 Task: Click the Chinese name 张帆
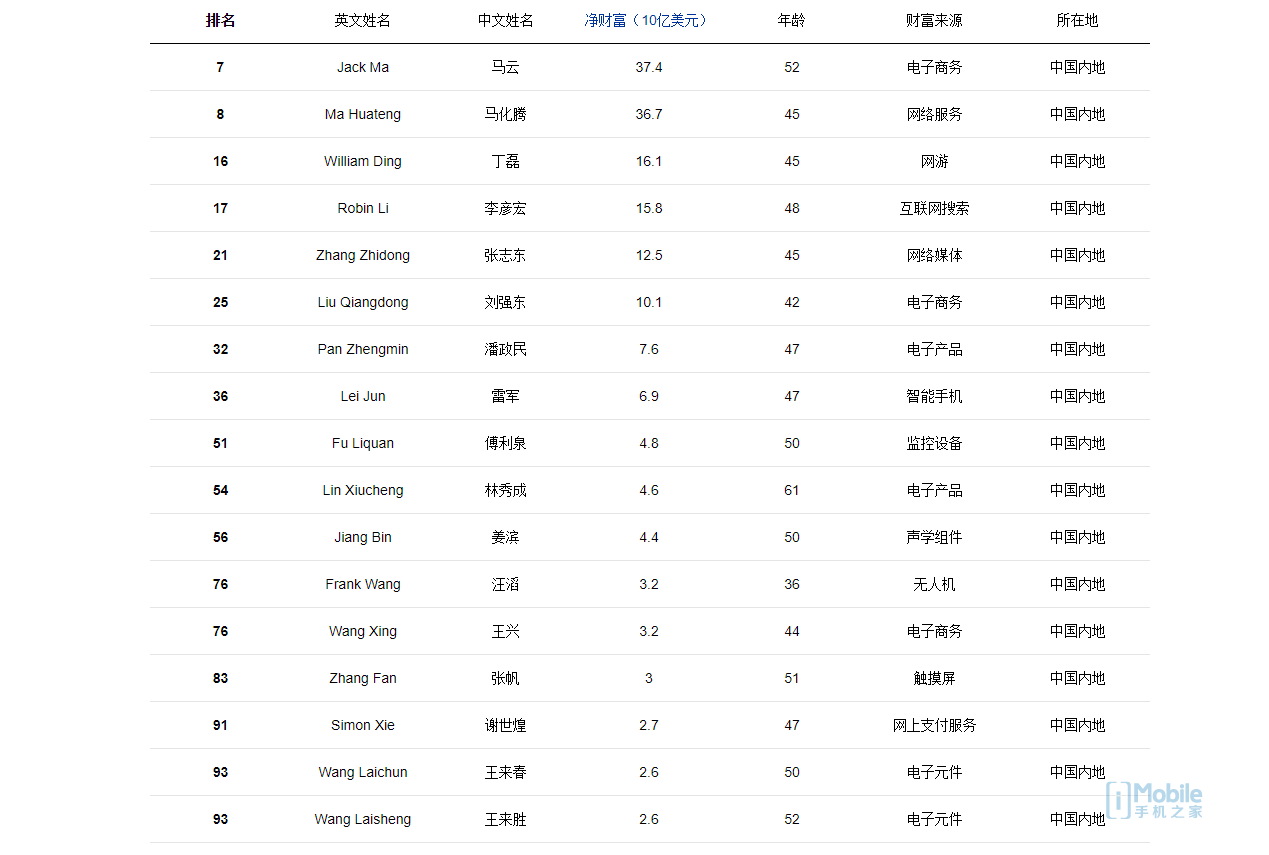506,678
